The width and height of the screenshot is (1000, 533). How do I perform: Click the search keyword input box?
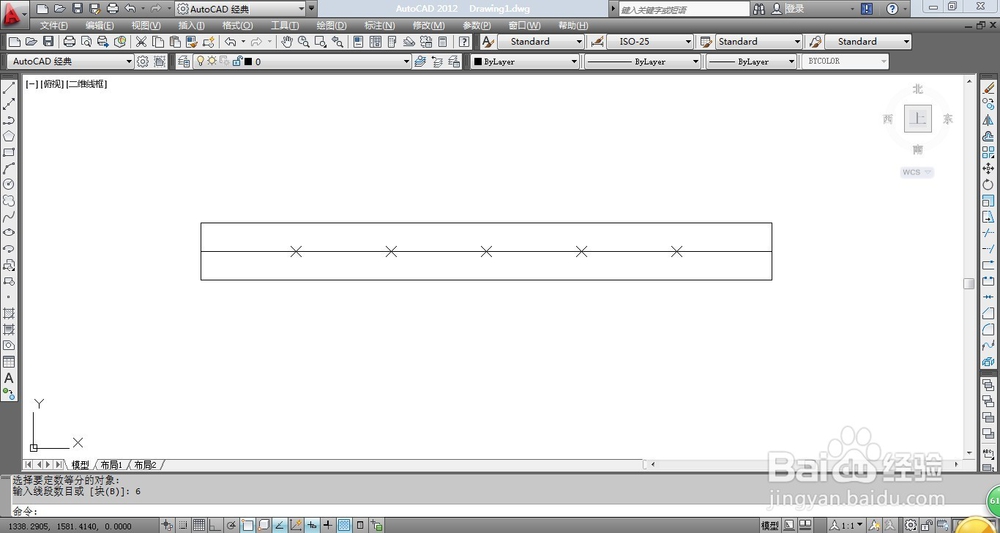(x=684, y=10)
